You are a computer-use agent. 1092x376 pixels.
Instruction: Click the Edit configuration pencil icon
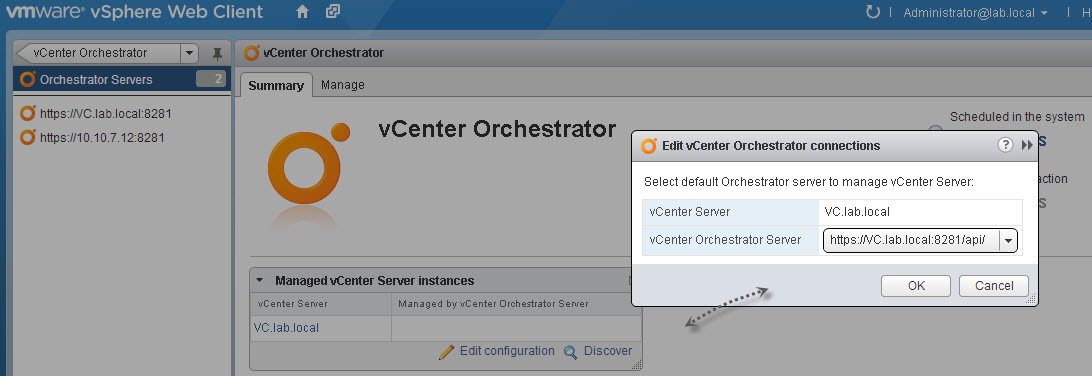[446, 352]
